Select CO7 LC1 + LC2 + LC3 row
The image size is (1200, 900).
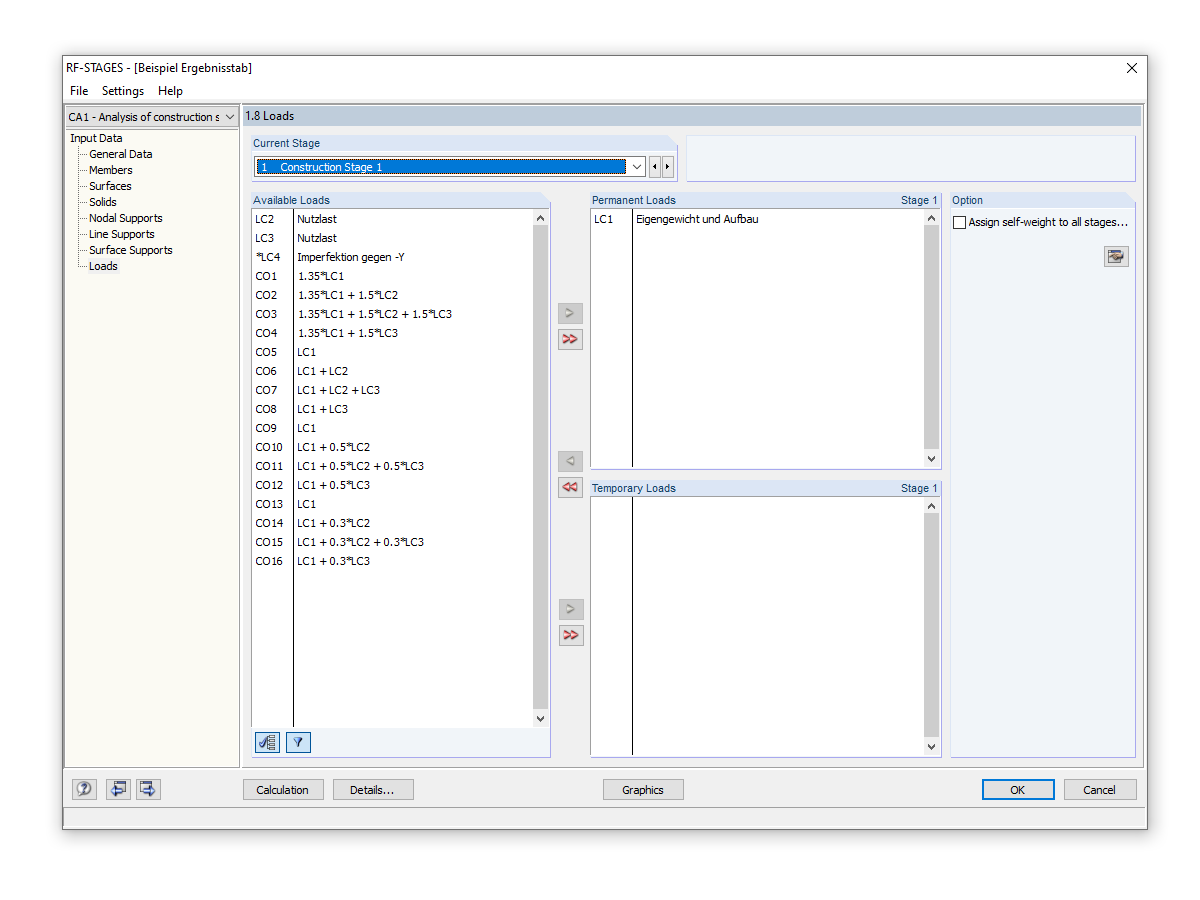pyautogui.click(x=393, y=390)
